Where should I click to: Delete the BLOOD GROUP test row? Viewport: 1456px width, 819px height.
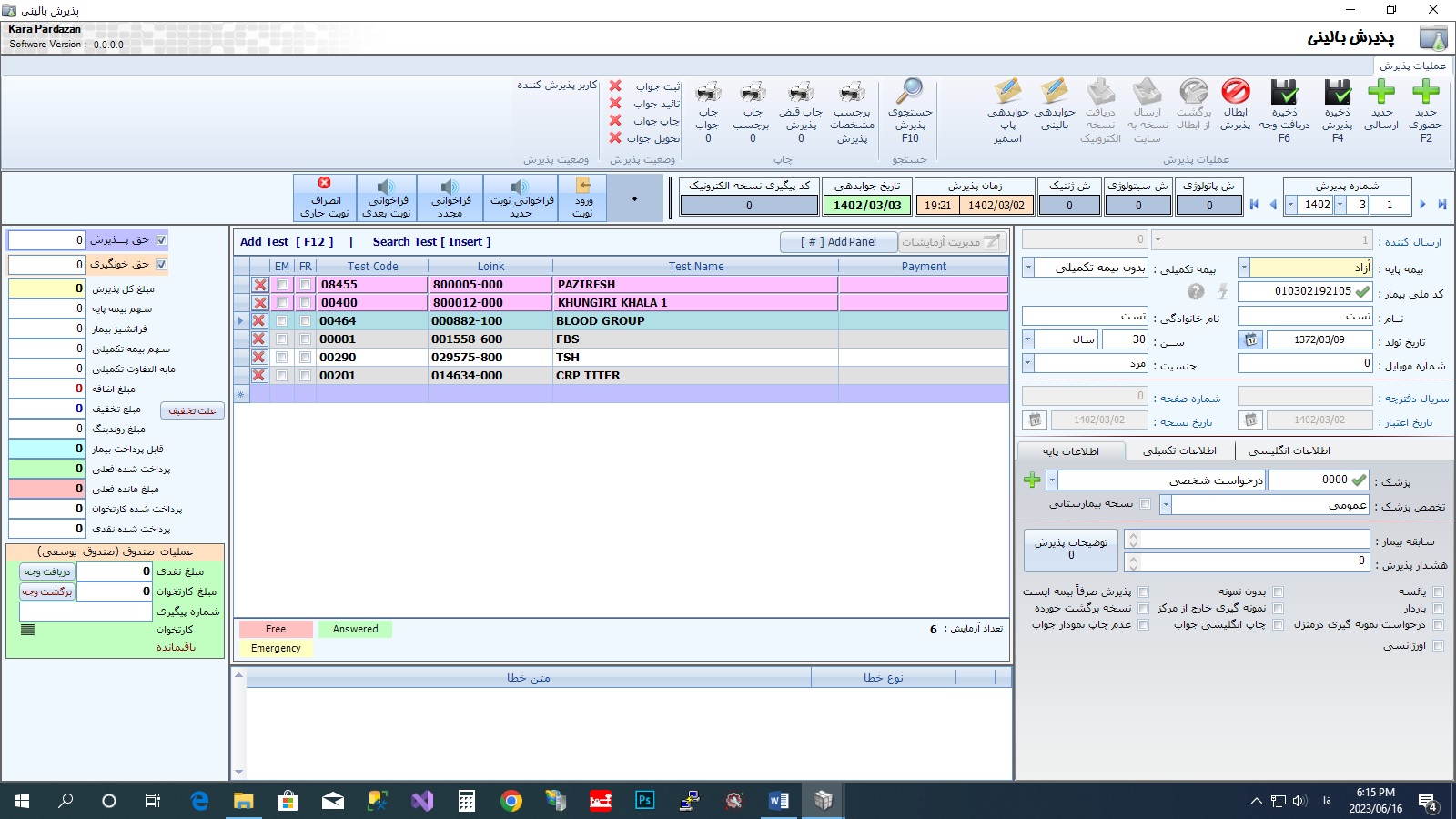(x=259, y=320)
